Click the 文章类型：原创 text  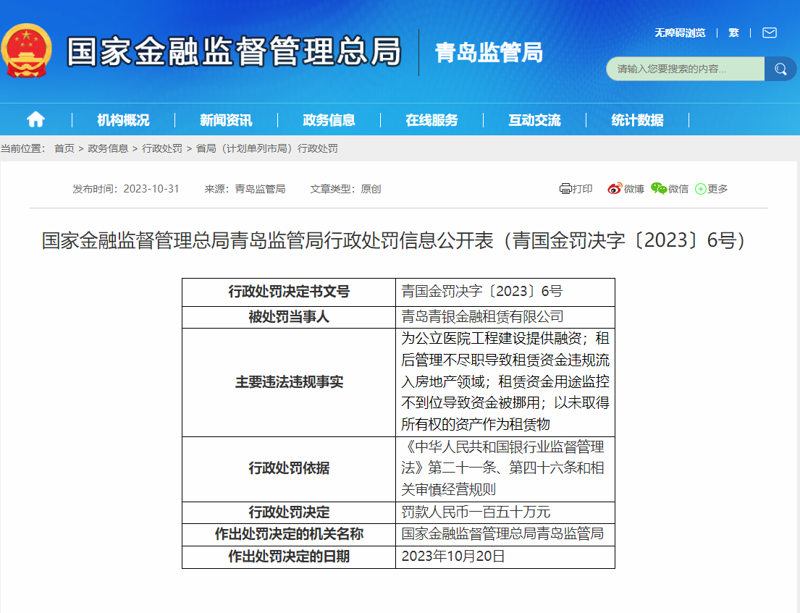(345, 189)
